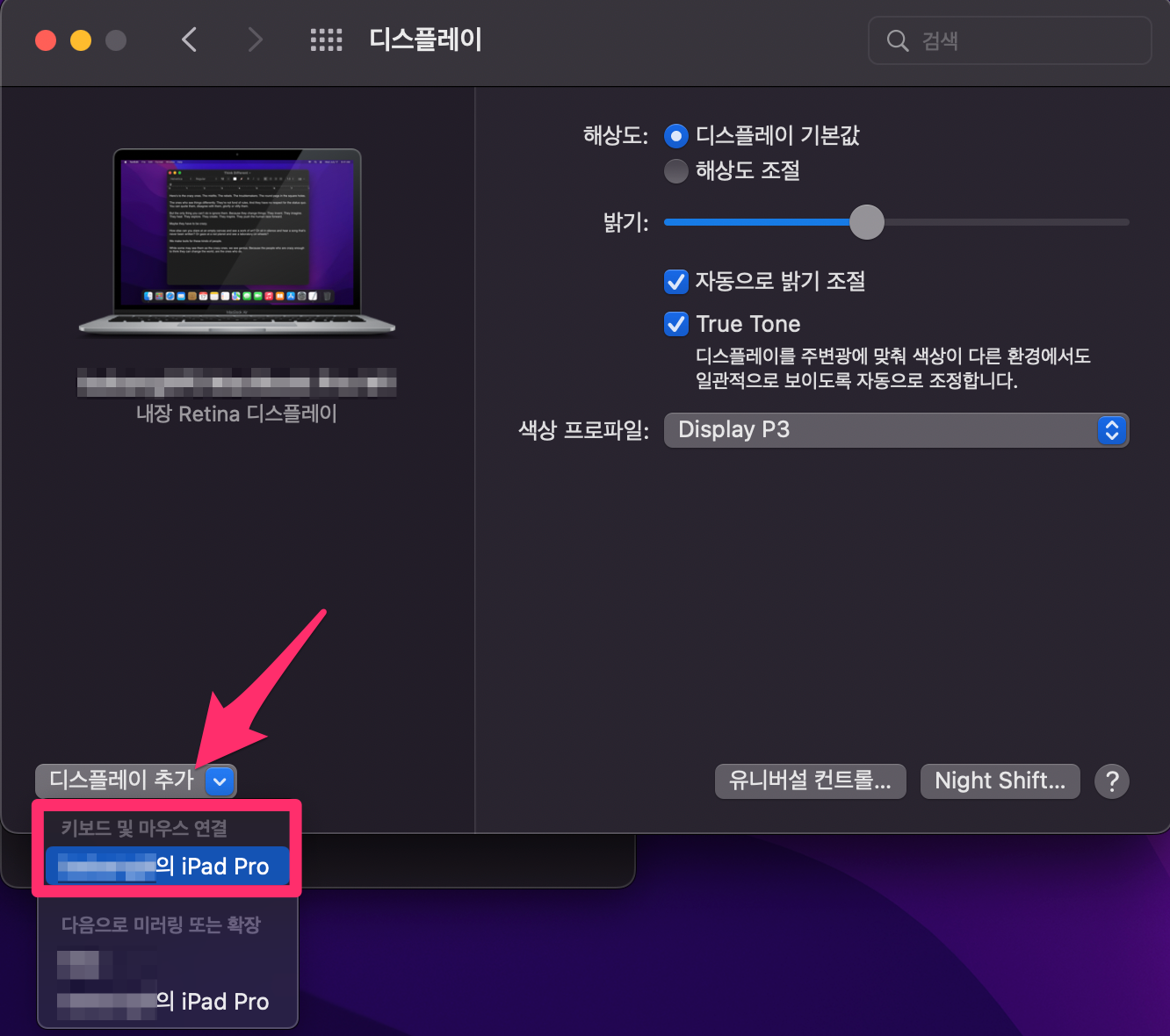Toggle 자동으로 밝기 조절 checkbox
1170x1036 pixels.
point(676,282)
